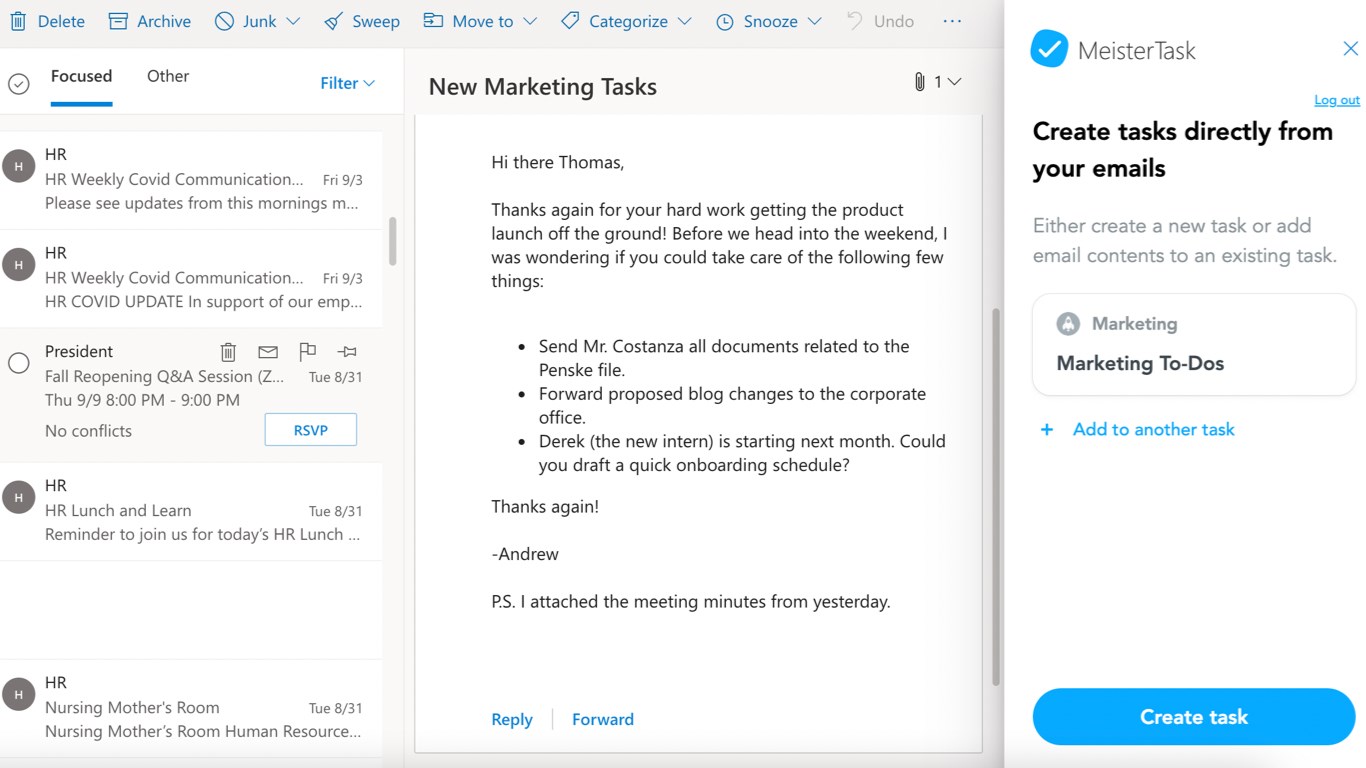Delete the President email using trash icon
1366x768 pixels.
tap(228, 351)
